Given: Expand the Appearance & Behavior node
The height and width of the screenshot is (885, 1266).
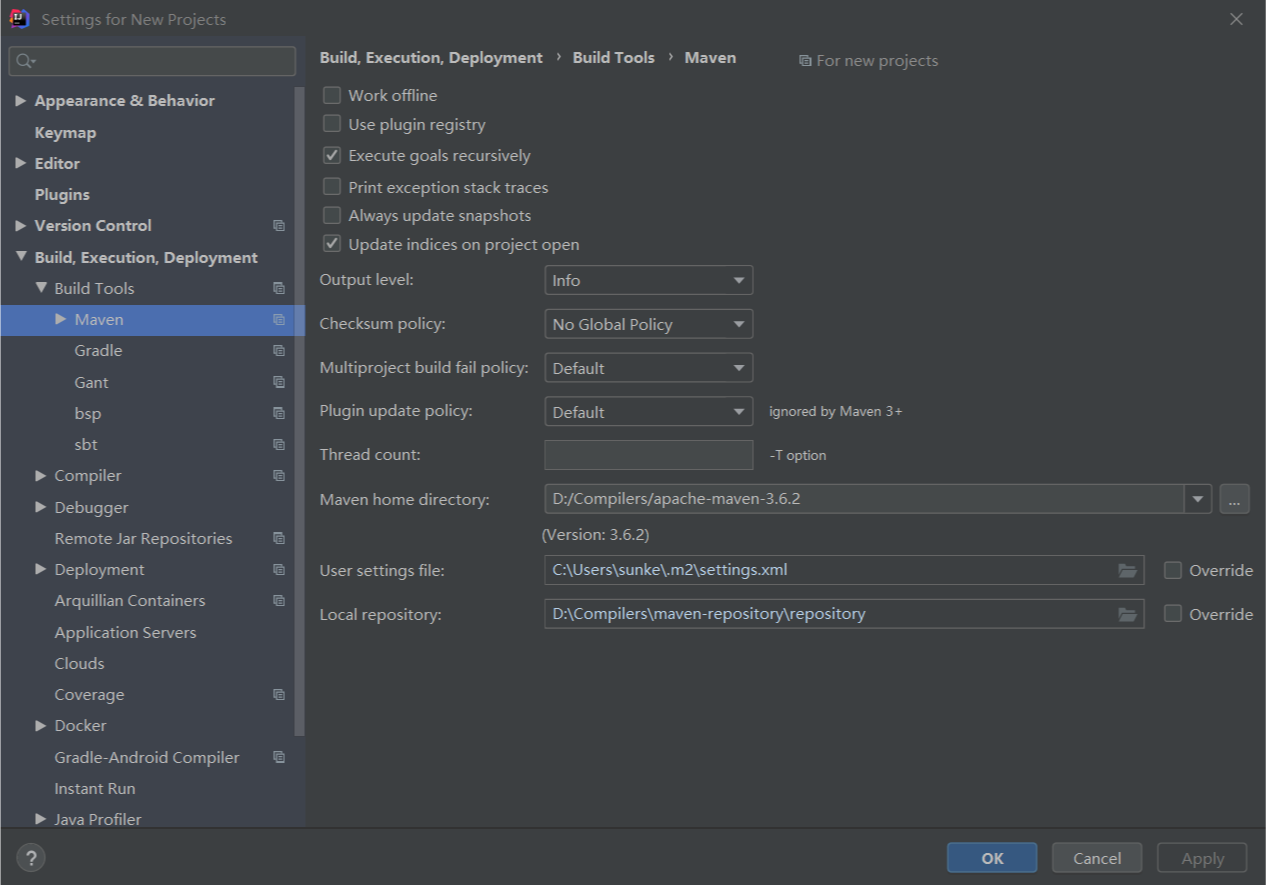Looking at the screenshot, I should click(x=20, y=100).
